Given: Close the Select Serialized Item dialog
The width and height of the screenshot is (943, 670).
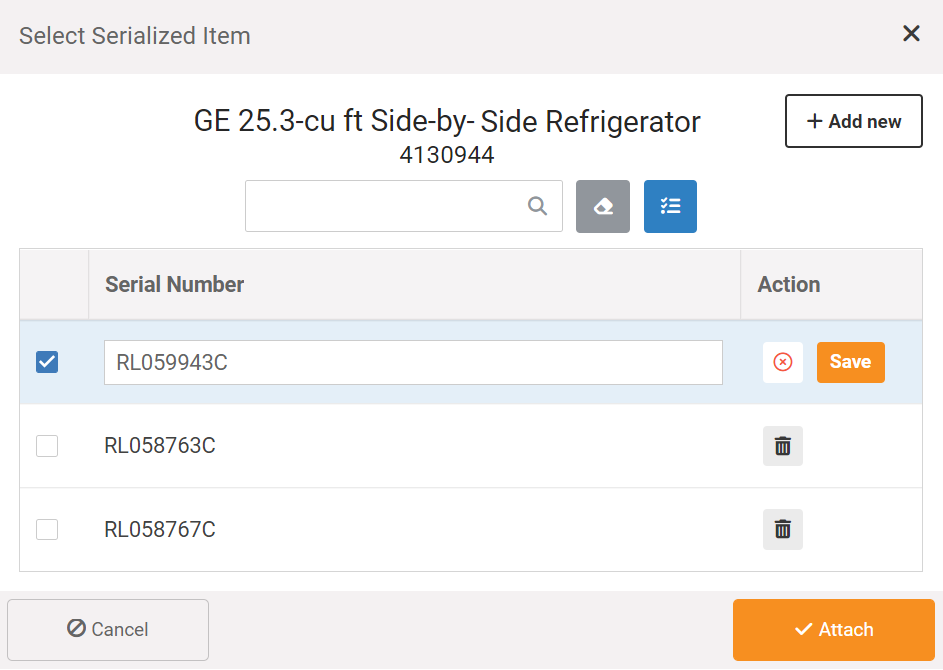Looking at the screenshot, I should [x=911, y=34].
